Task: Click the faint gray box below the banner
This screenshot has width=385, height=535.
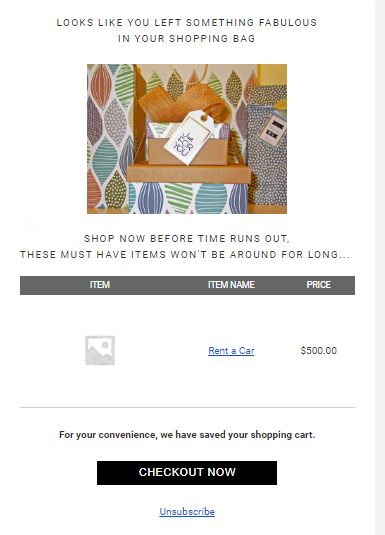Action: [x=35, y=223]
